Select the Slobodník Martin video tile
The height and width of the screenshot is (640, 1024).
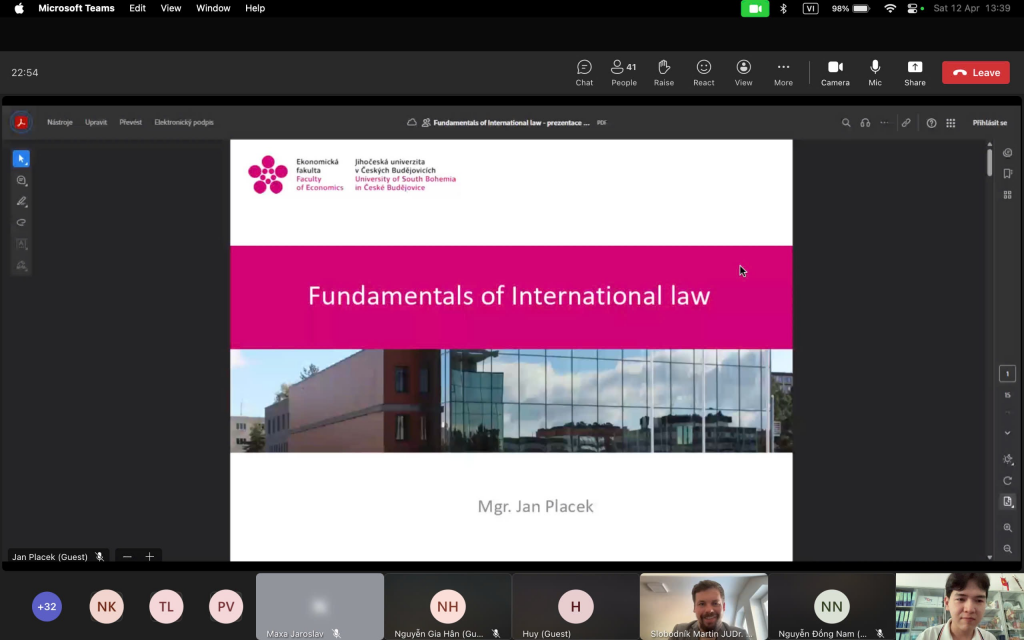pos(704,607)
